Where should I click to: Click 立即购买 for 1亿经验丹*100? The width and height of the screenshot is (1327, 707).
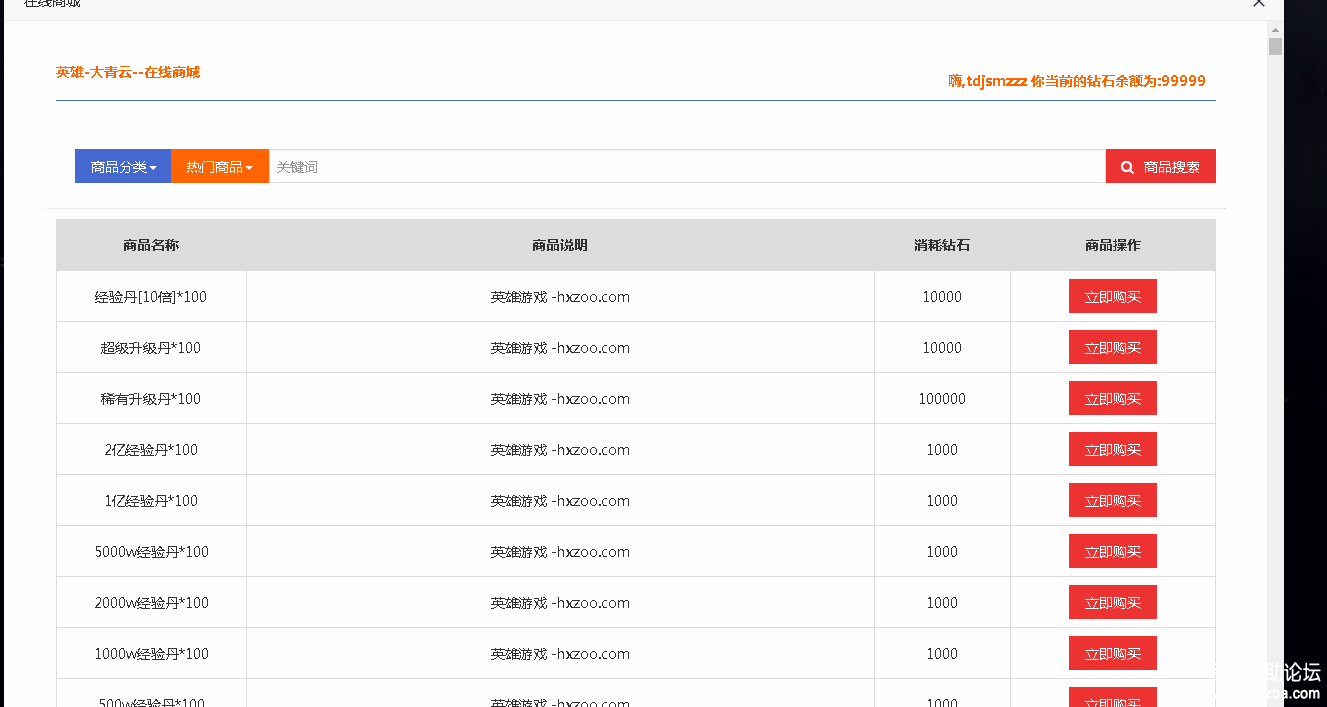(1112, 500)
